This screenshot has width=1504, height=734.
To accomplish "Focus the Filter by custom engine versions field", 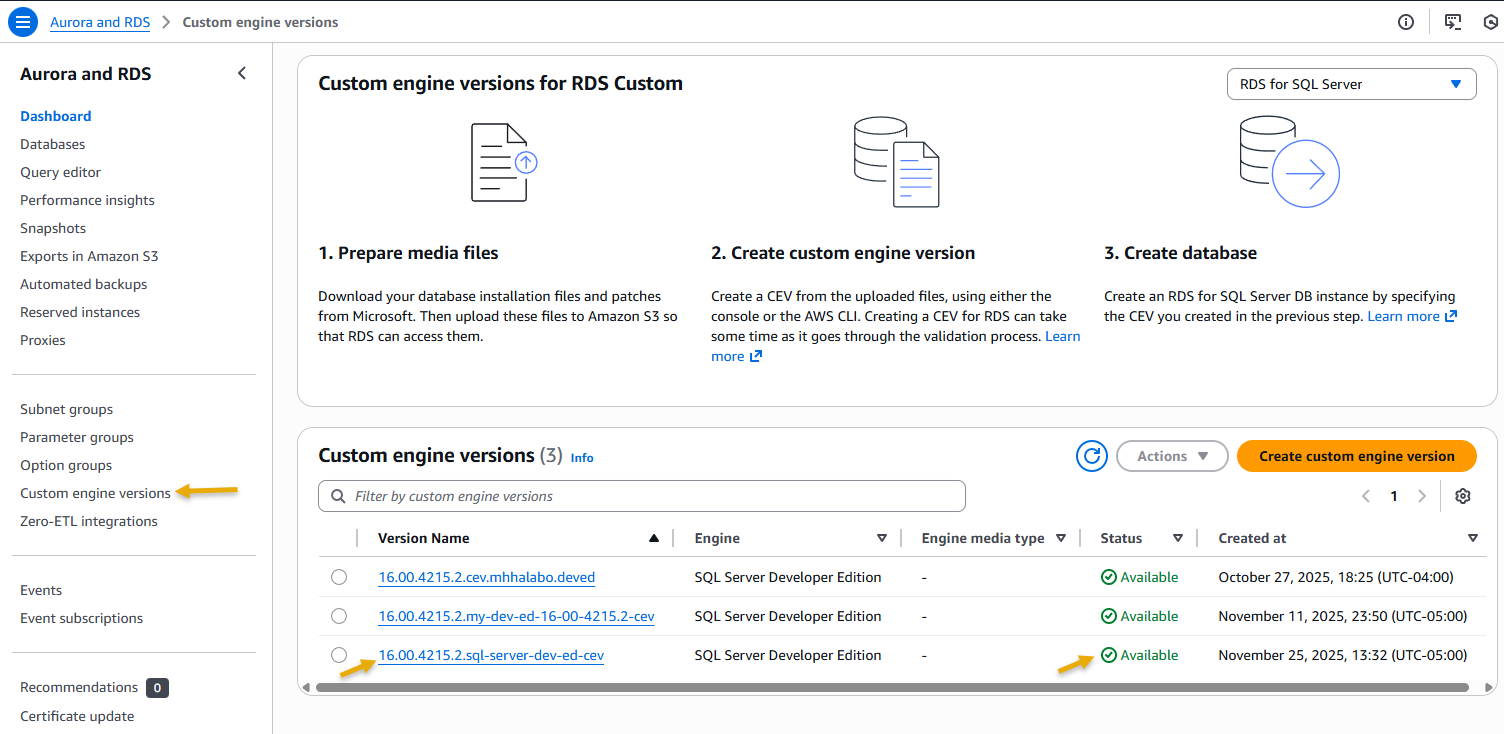I will coord(642,496).
